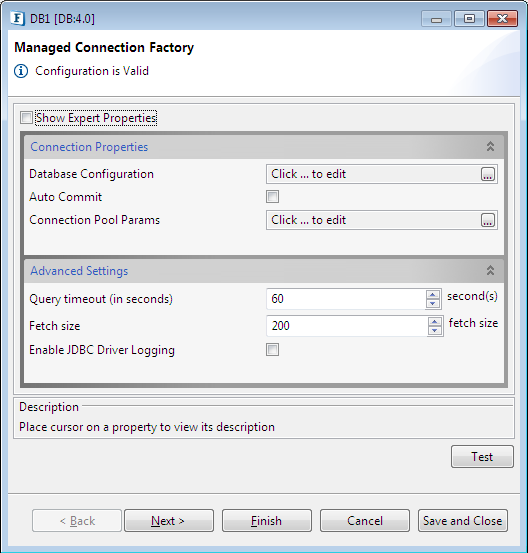The width and height of the screenshot is (528, 553).
Task: Enable JDBC Driver Logging checkbox
Action: [272, 350]
